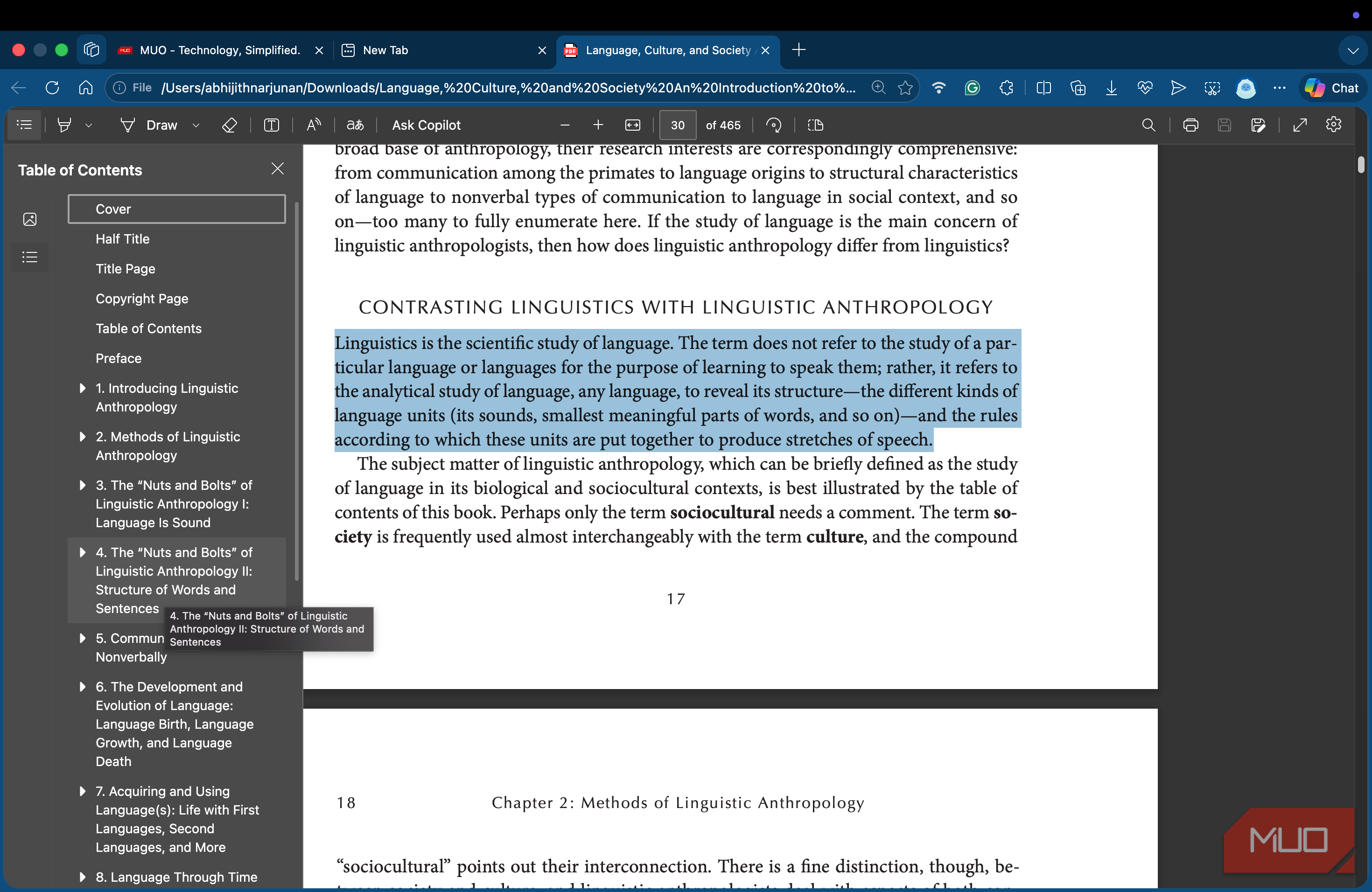Click the Fit to width icon
The height and width of the screenshot is (892, 1372).
tap(632, 125)
